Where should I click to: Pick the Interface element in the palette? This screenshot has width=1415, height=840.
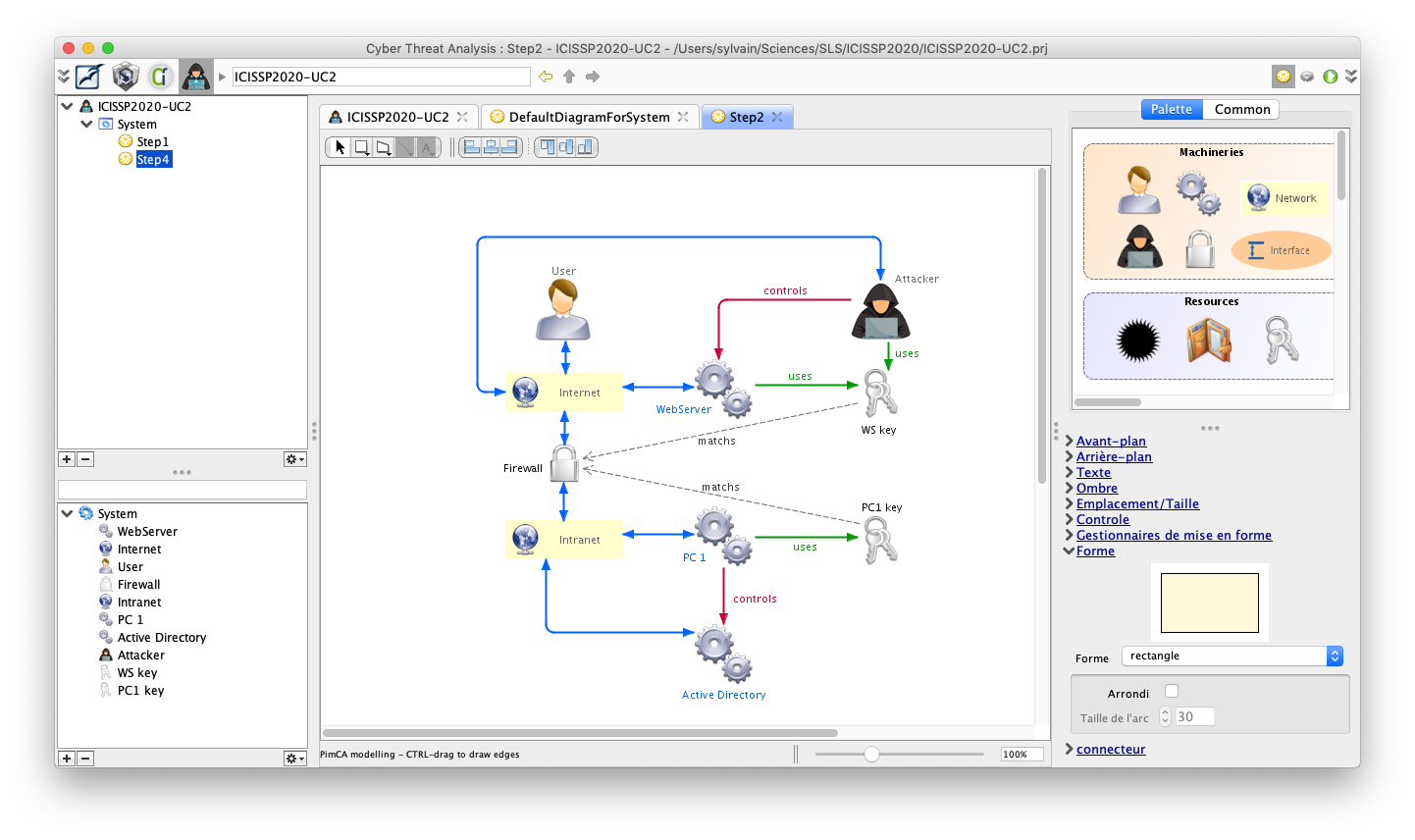tap(1281, 250)
